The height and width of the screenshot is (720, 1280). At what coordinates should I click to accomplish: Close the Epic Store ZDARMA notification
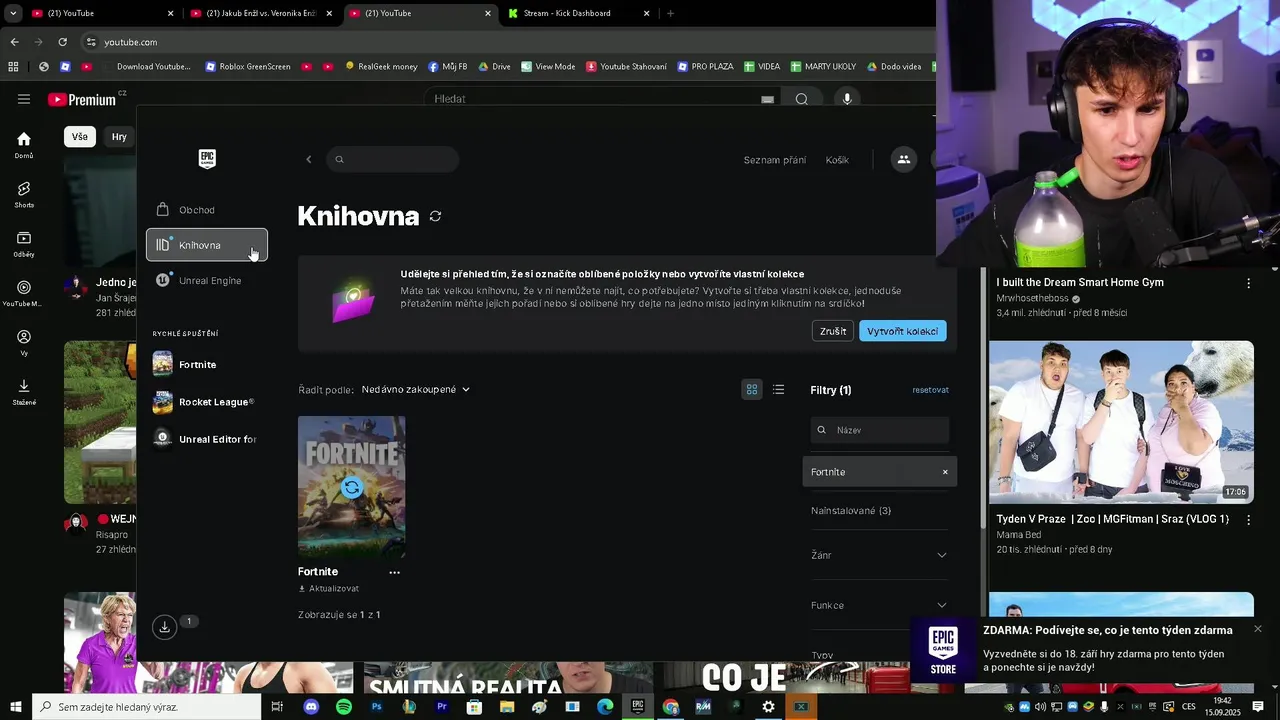[1258, 629]
